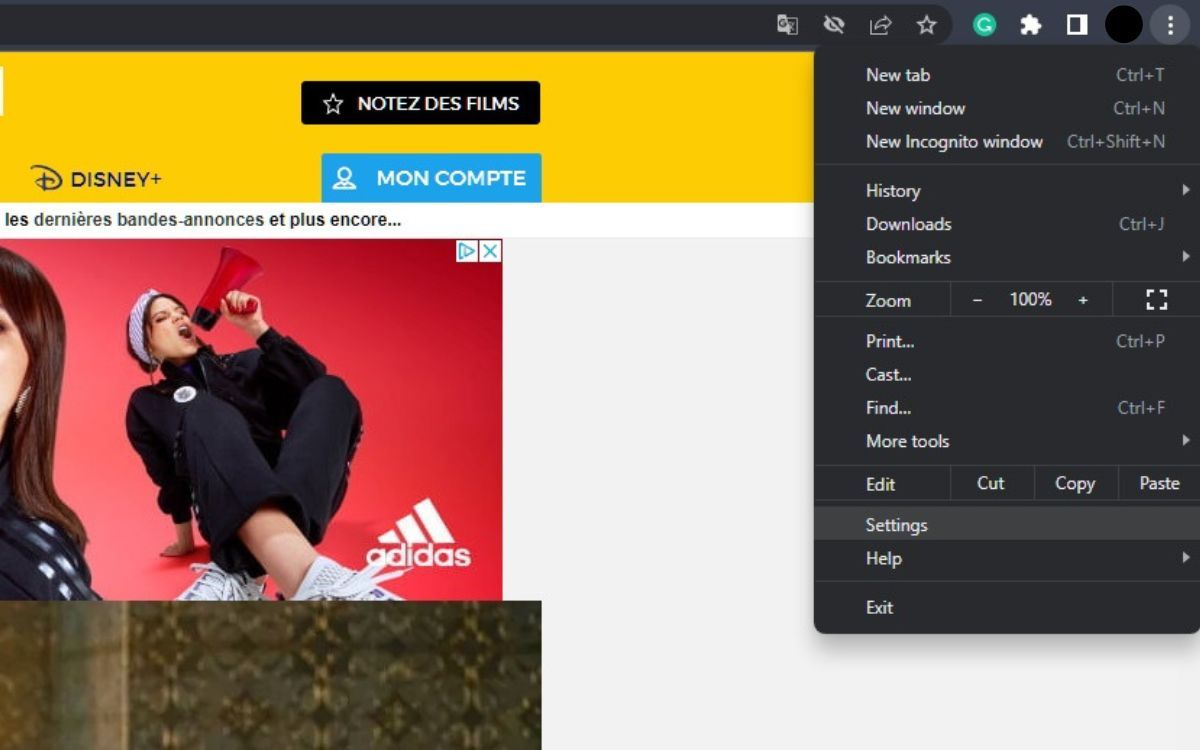
Task: Click the crossed-out eye icon in address bar
Action: tap(834, 25)
